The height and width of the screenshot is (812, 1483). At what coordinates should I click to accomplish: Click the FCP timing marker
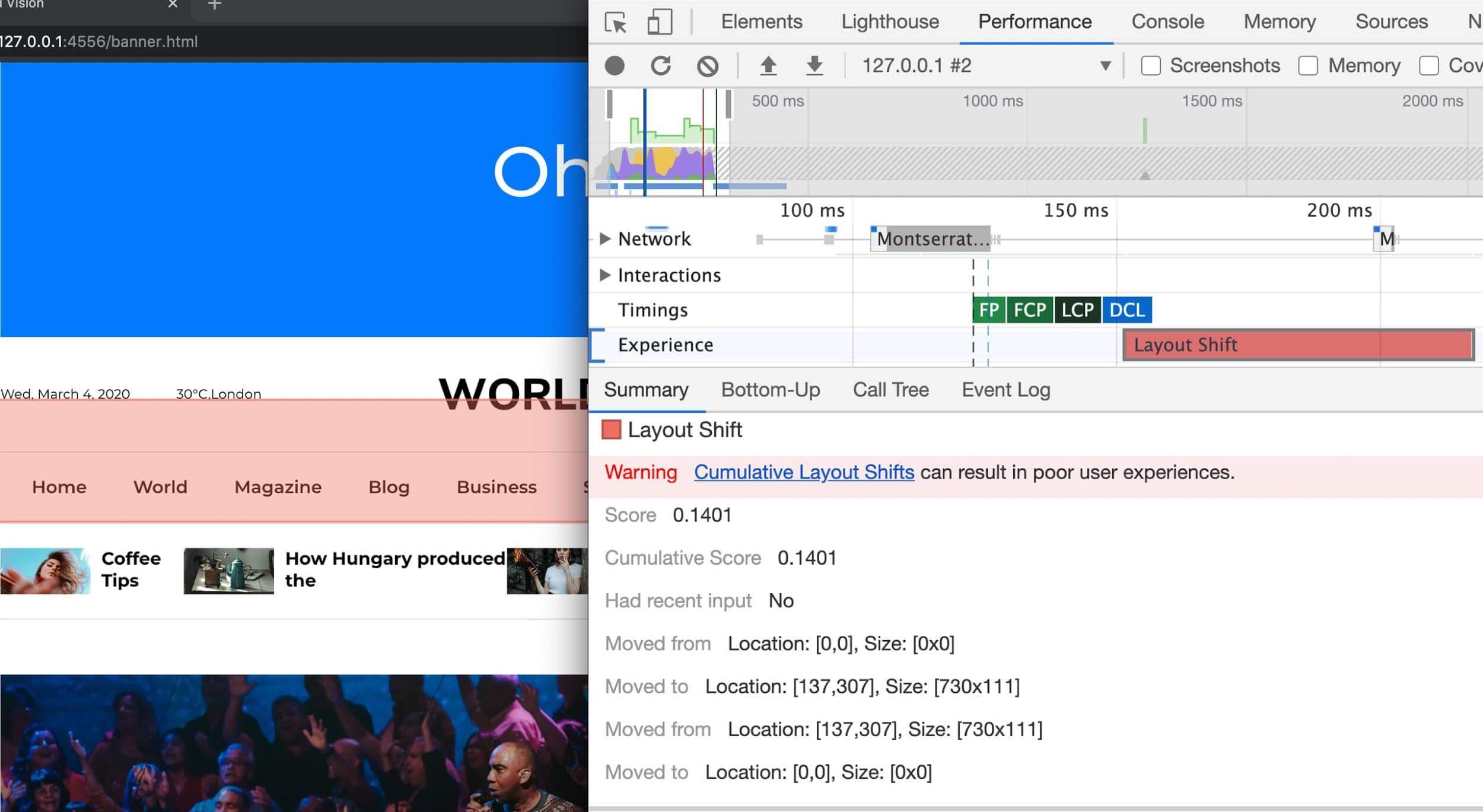(1029, 310)
